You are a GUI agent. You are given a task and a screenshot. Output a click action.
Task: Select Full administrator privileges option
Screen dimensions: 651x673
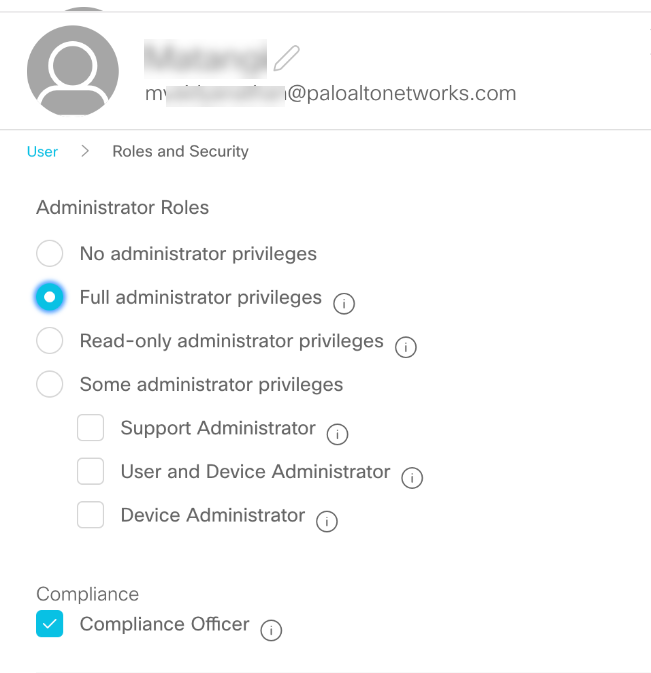tap(50, 297)
